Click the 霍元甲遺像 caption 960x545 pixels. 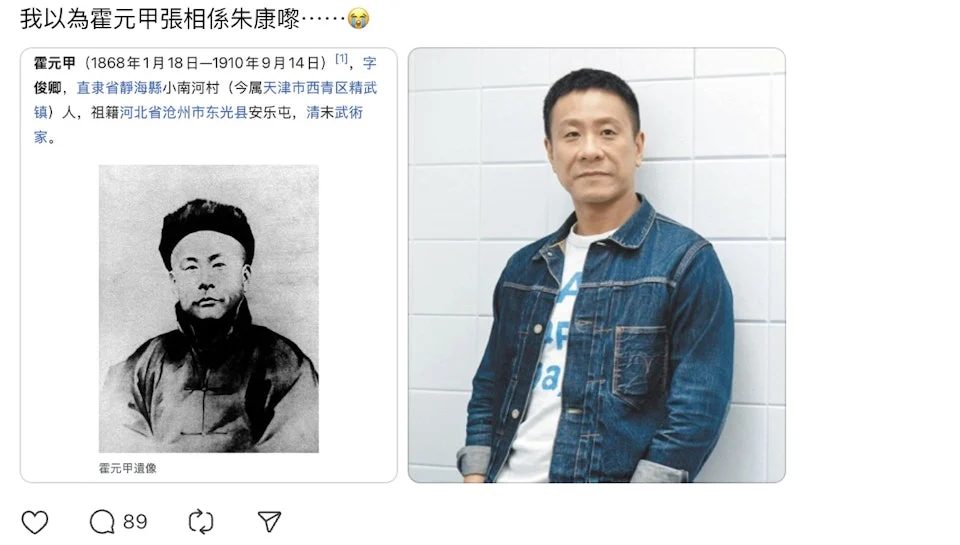point(128,468)
